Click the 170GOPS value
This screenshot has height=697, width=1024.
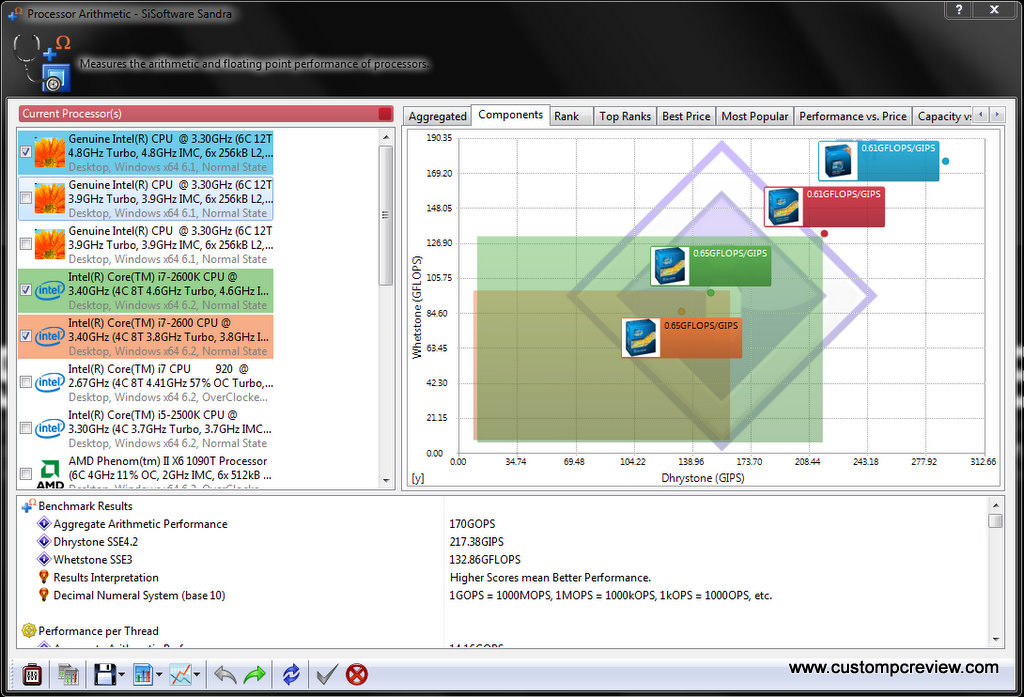point(472,524)
